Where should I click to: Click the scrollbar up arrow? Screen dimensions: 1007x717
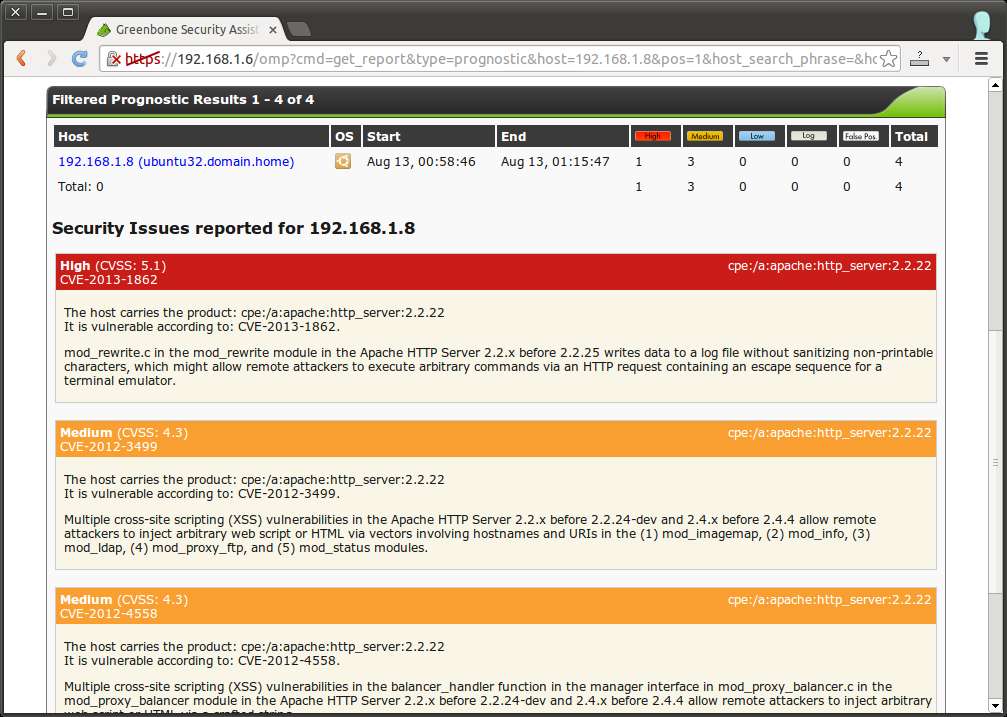point(995,84)
